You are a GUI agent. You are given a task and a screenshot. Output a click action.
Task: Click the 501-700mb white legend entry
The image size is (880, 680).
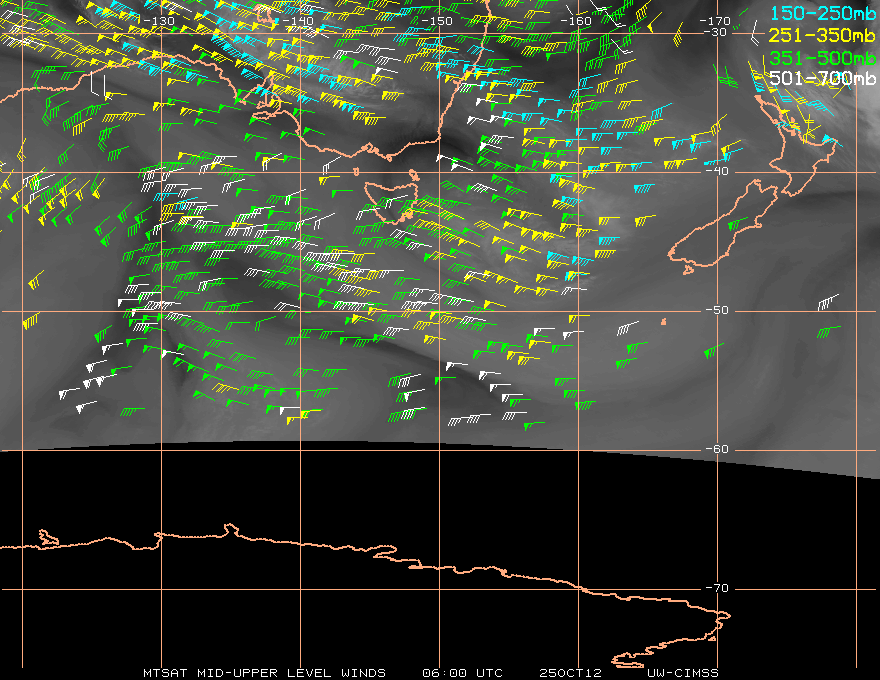pos(823,78)
